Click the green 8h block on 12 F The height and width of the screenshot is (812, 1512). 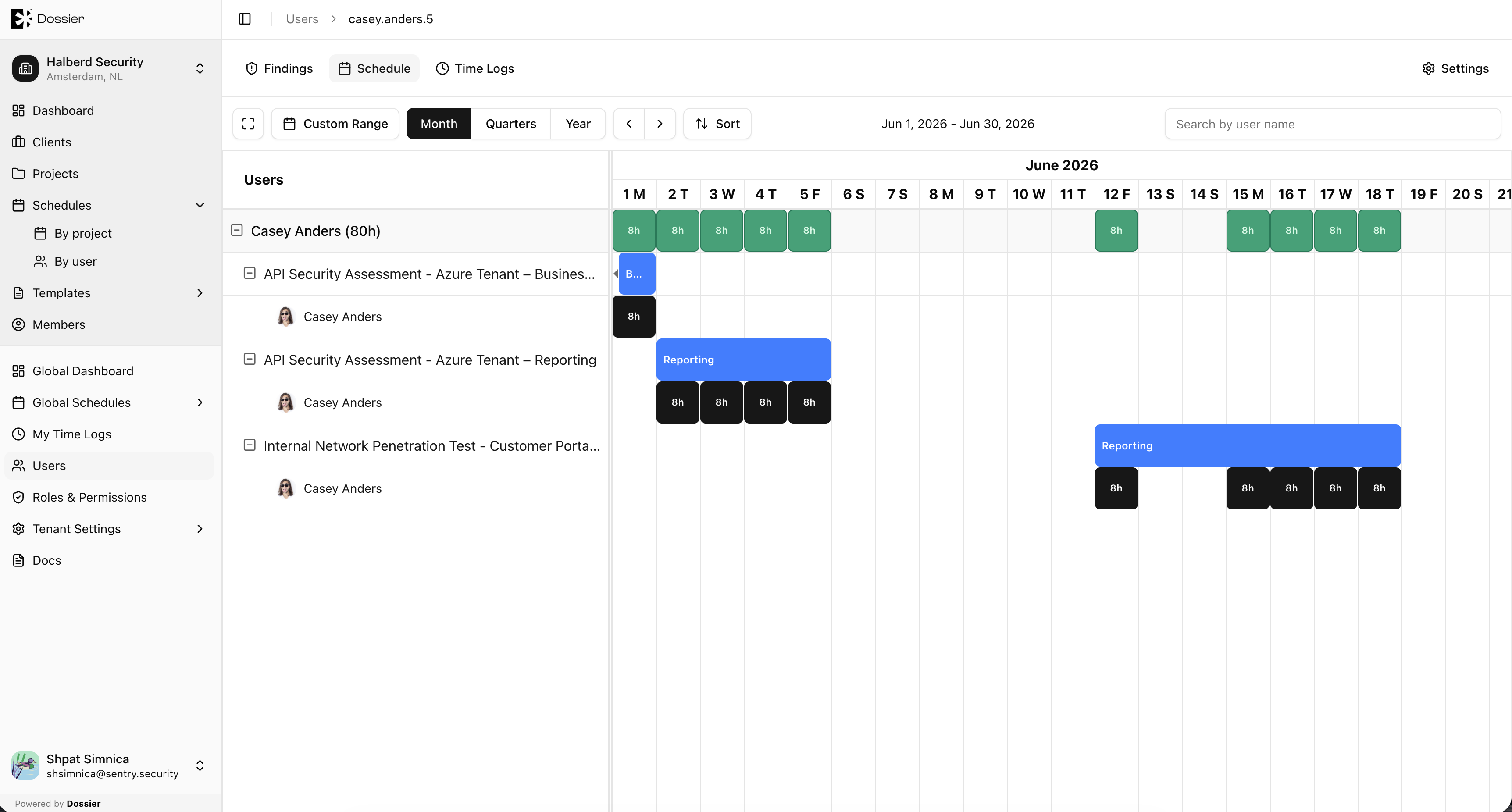tap(1116, 231)
